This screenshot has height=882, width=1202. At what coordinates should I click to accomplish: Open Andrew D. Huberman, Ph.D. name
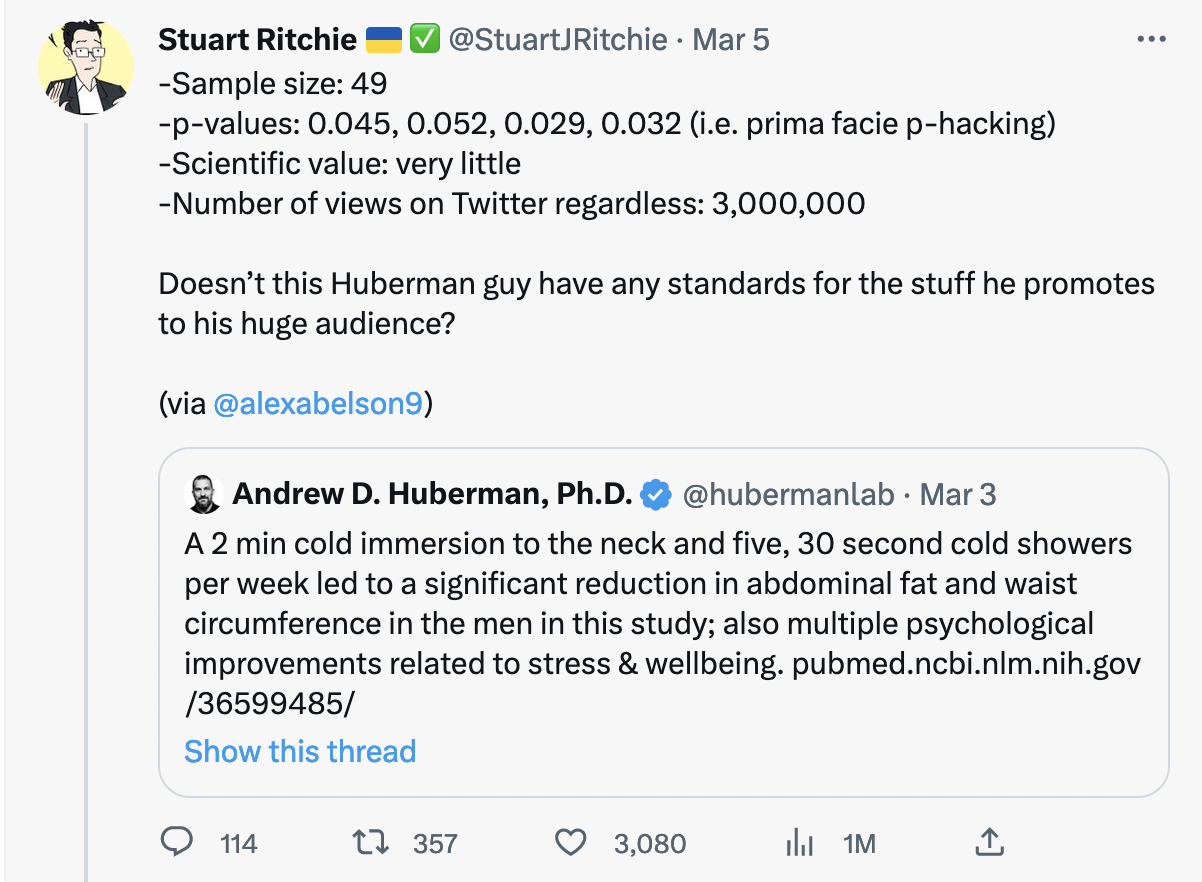(432, 494)
